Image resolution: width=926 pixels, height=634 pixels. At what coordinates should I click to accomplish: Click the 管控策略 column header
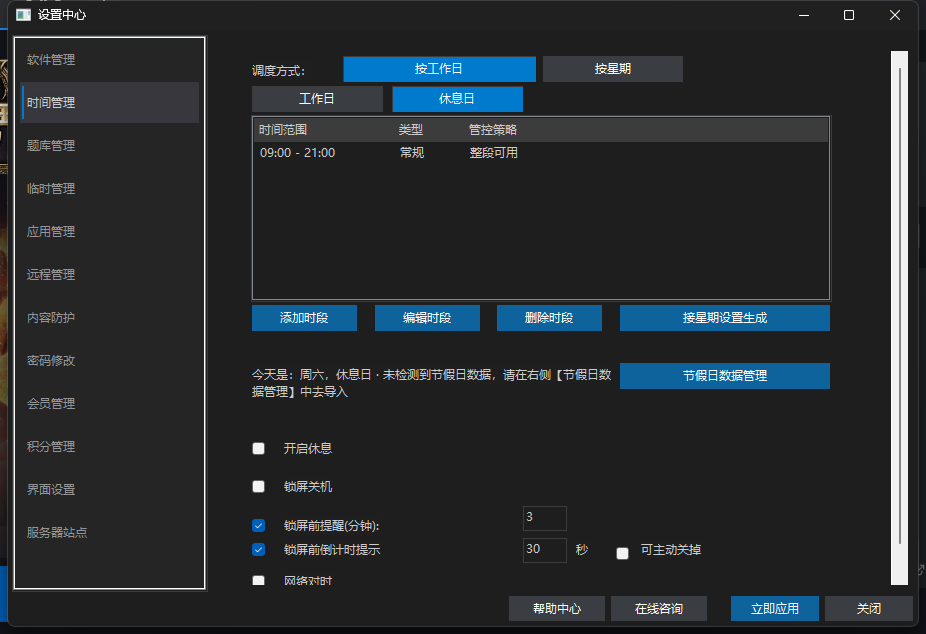coord(493,130)
